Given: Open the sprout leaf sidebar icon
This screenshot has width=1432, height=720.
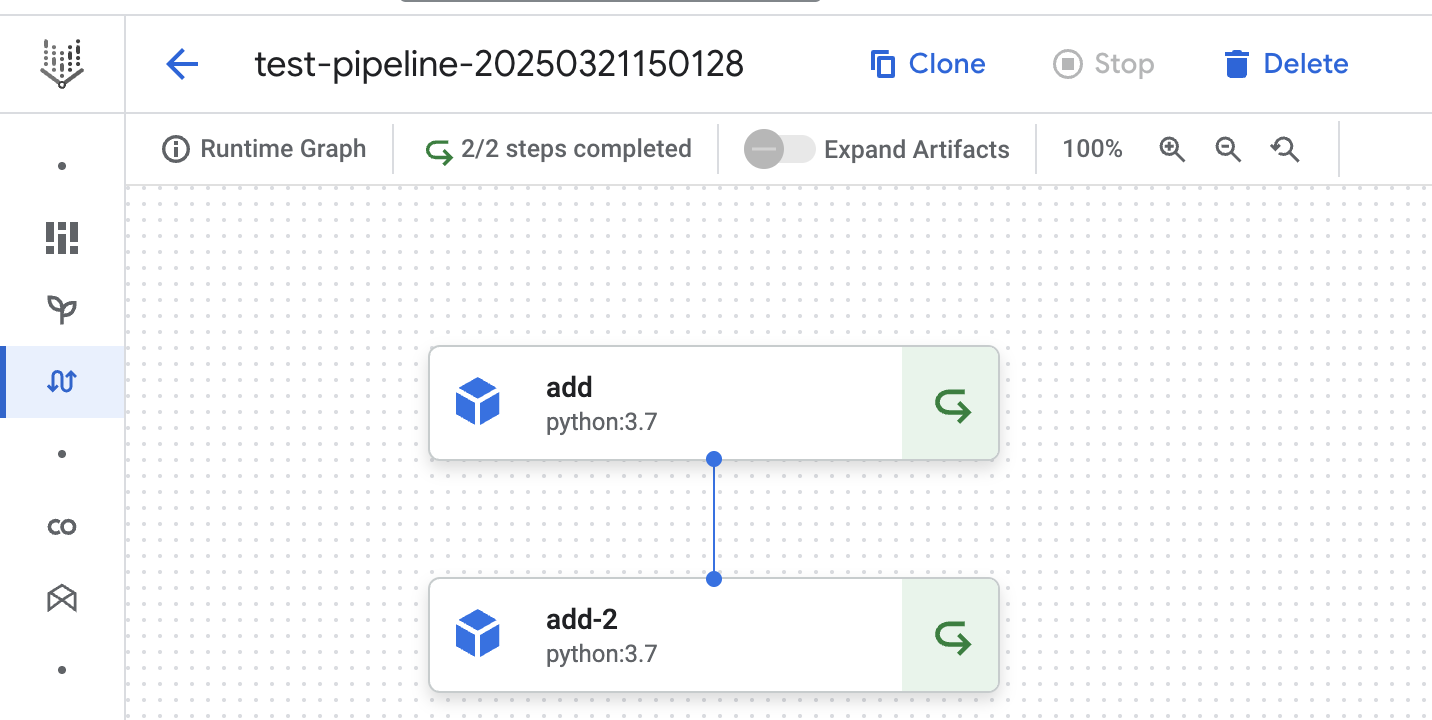Looking at the screenshot, I should 62,310.
